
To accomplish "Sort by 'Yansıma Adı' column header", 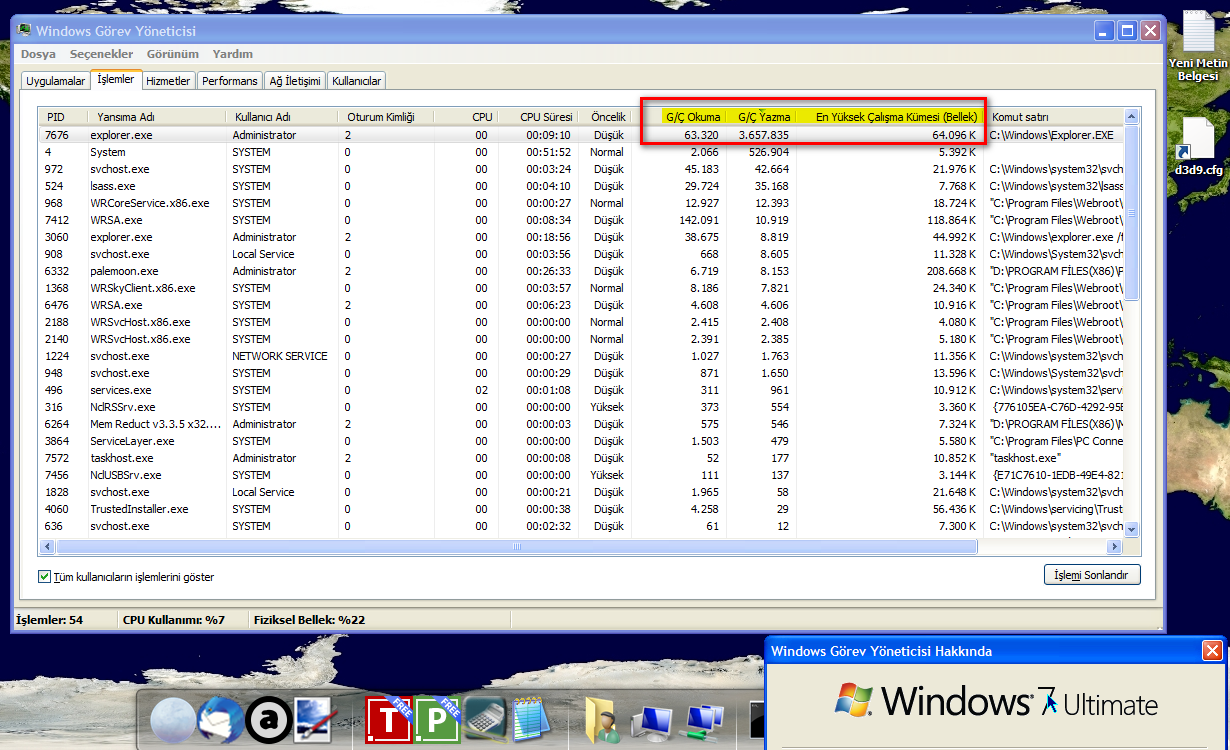I will tap(157, 117).
